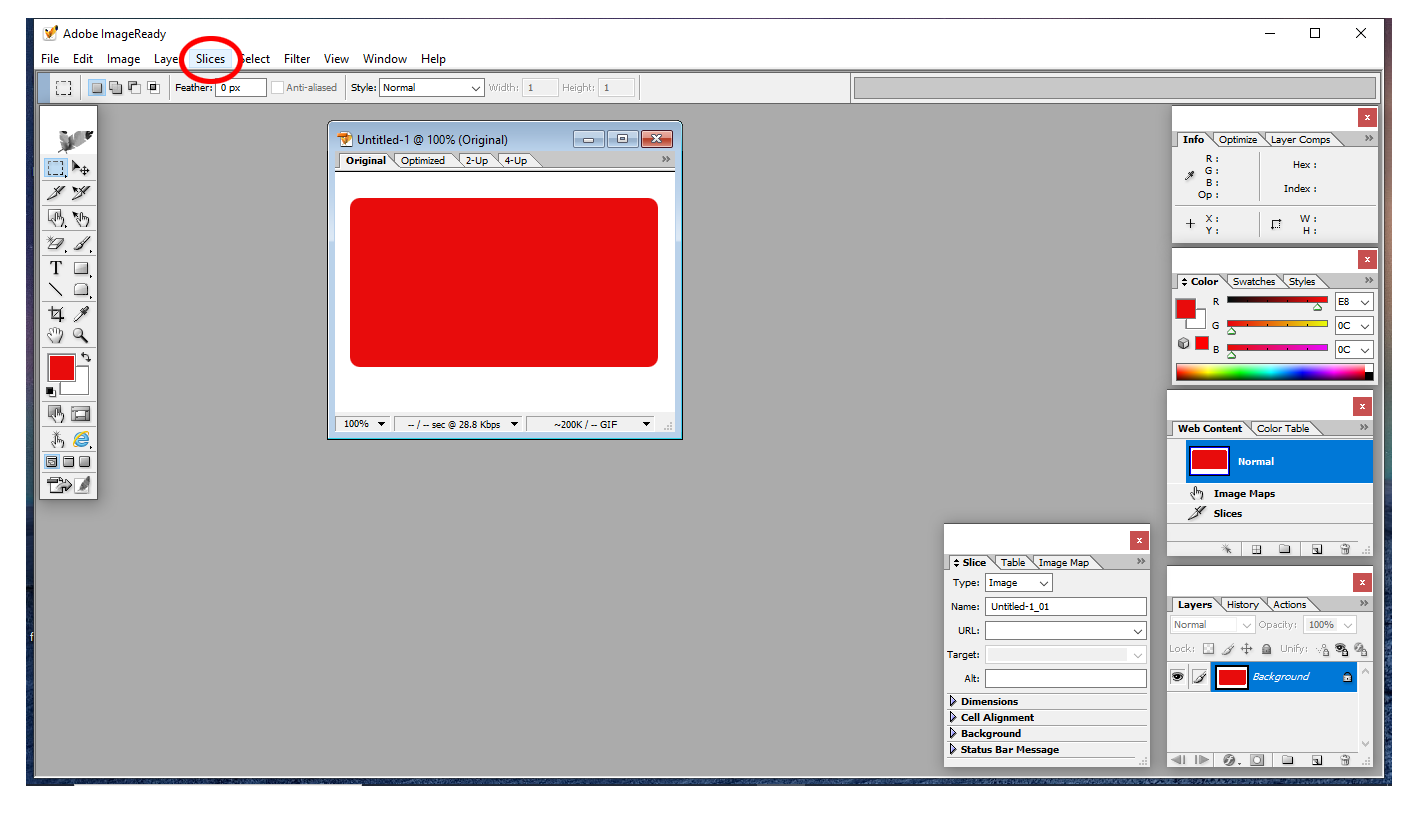Activate the Zoom magnifier tool
The width and height of the screenshot is (1418, 817).
point(81,336)
